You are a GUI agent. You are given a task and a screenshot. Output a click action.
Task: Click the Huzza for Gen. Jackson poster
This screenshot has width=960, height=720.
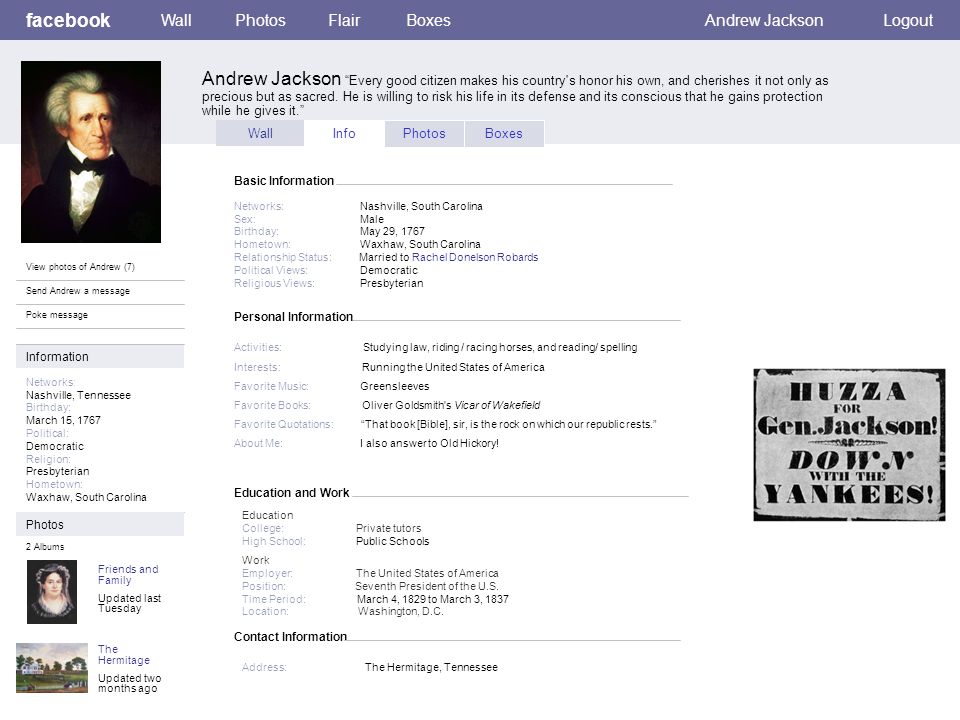point(849,445)
